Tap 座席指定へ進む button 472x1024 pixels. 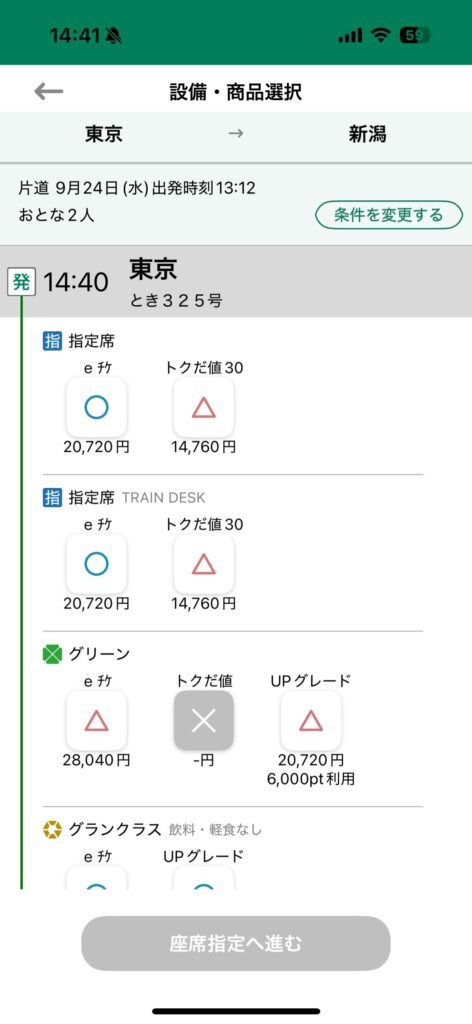coord(236,944)
